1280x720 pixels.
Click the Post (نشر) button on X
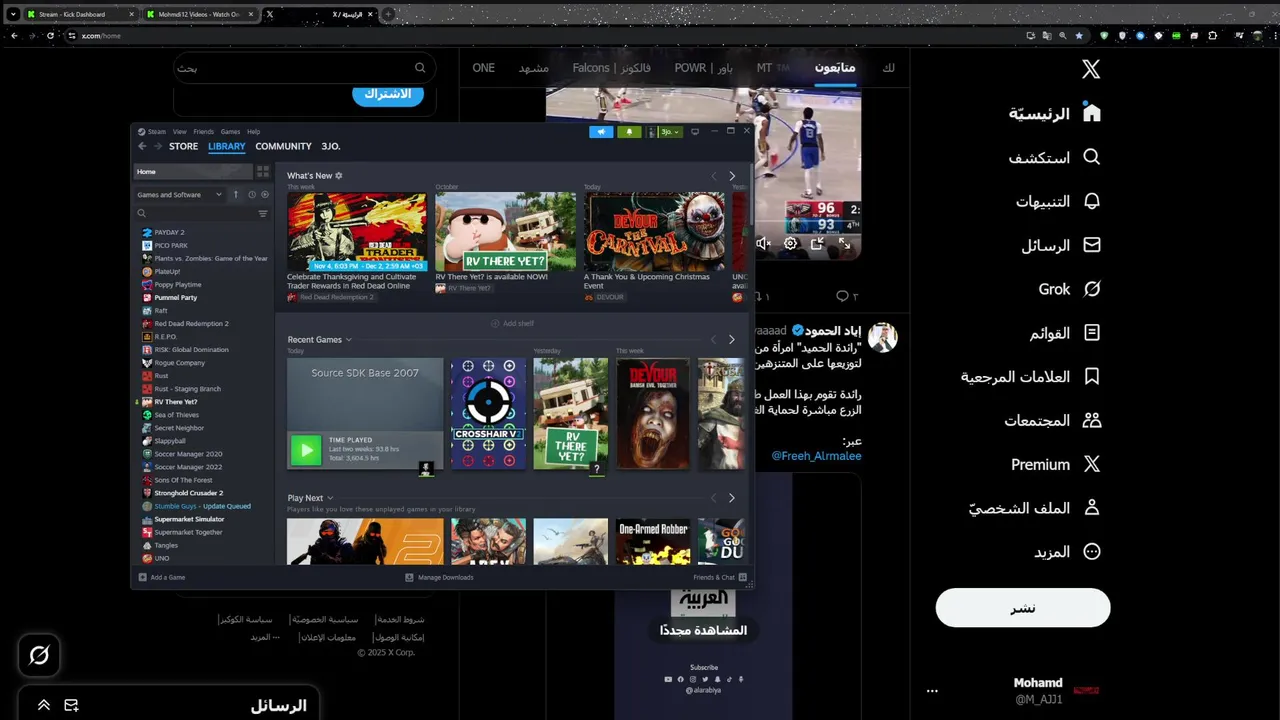1023,608
